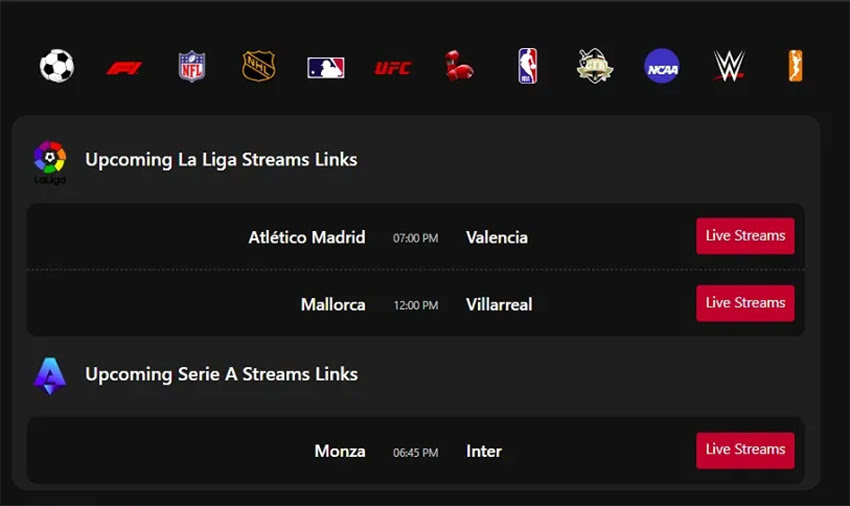Choose the orange WNBA icon
Screen dimensions: 850x506
pyautogui.click(x=796, y=66)
